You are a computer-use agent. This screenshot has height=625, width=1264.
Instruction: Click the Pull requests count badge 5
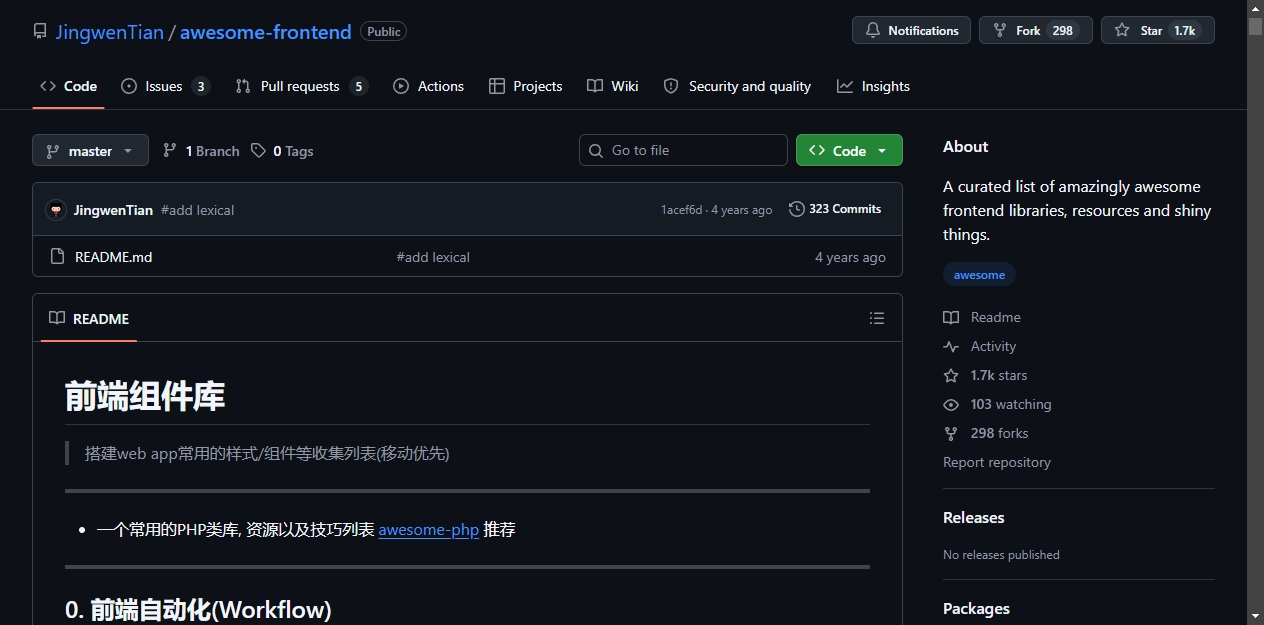358,86
